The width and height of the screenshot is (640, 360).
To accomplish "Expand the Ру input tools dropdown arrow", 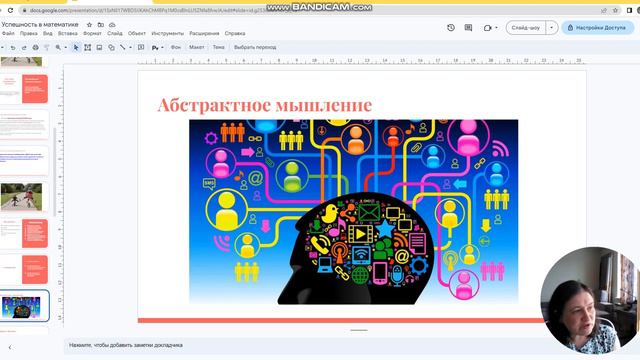I will pyautogui.click(x=162, y=48).
